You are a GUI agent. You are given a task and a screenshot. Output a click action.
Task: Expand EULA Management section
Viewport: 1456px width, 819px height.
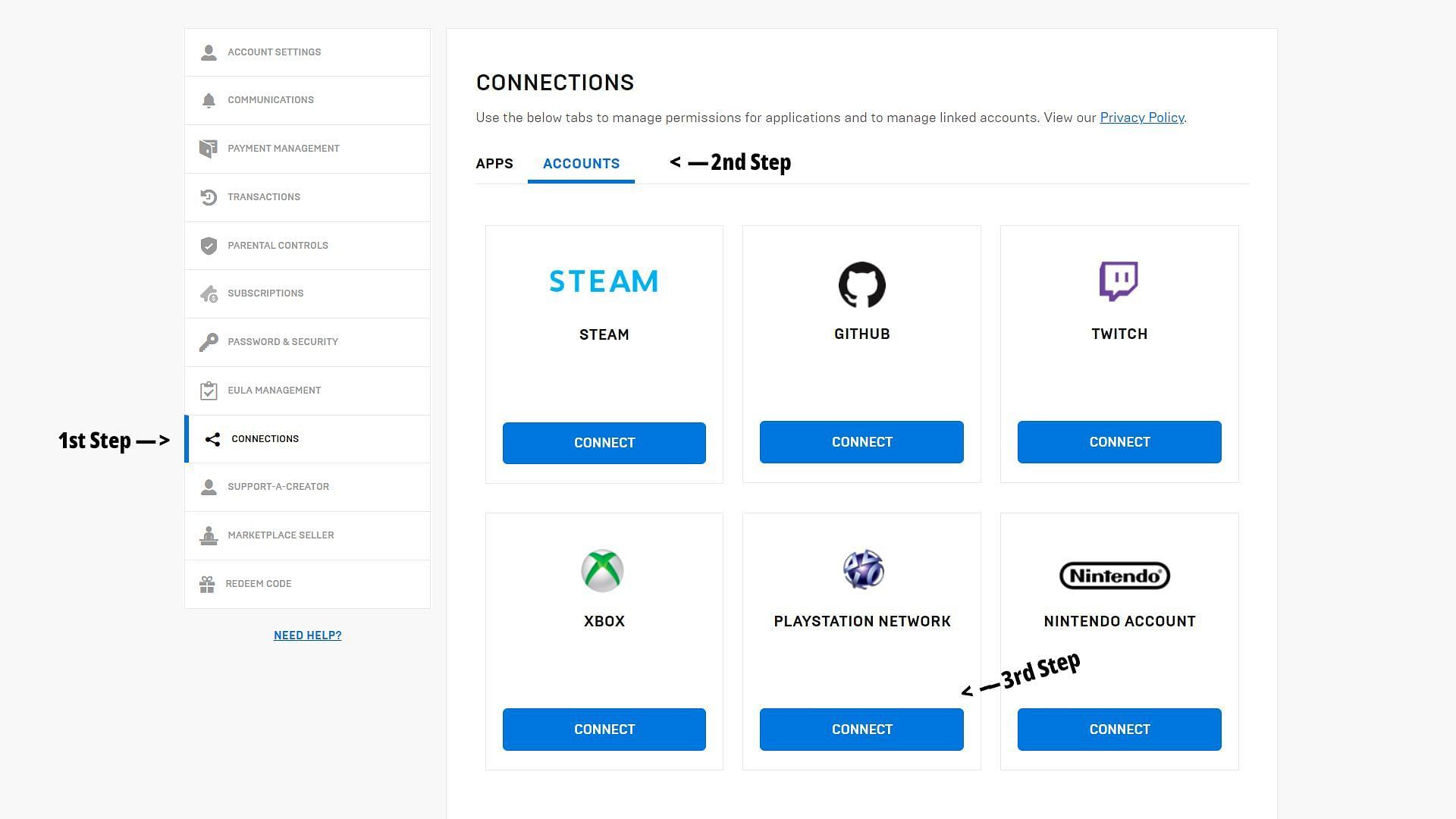click(x=307, y=390)
